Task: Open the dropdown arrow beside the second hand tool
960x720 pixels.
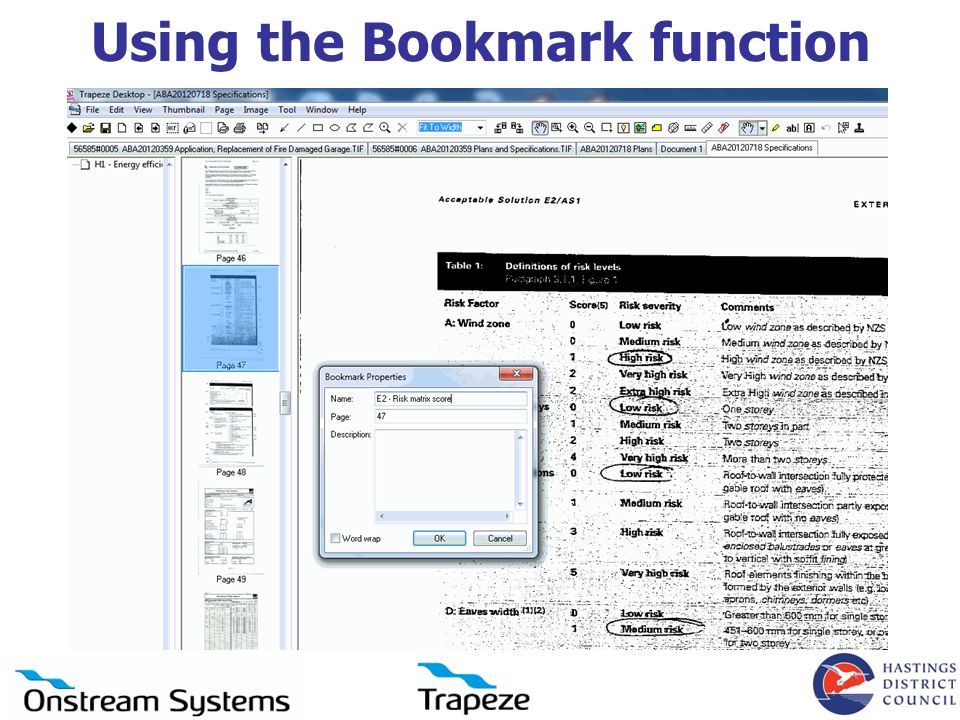Action: coord(763,128)
